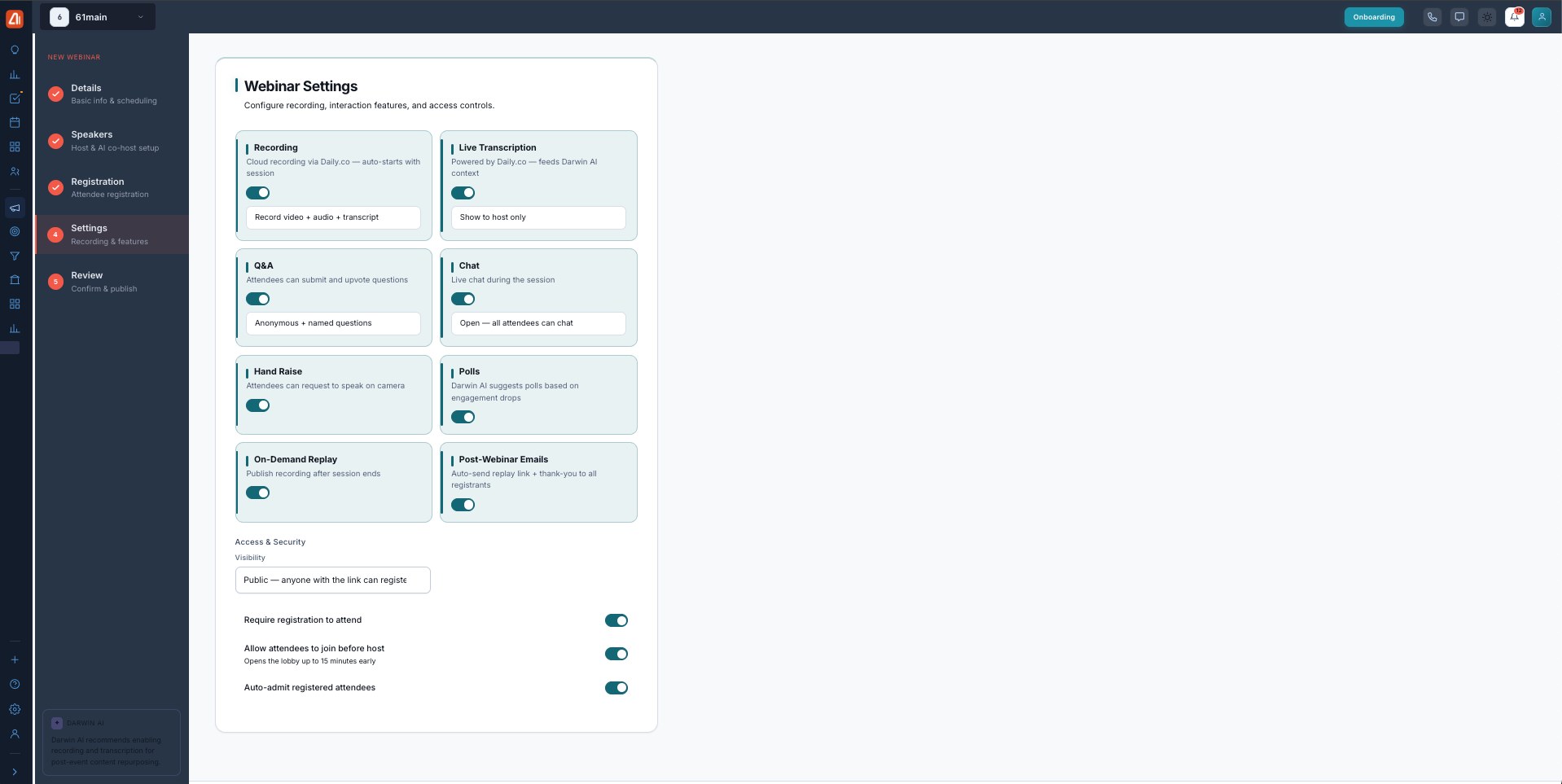Open the target goals icon in sidebar
Image resolution: width=1562 pixels, height=784 pixels.
pos(15,231)
